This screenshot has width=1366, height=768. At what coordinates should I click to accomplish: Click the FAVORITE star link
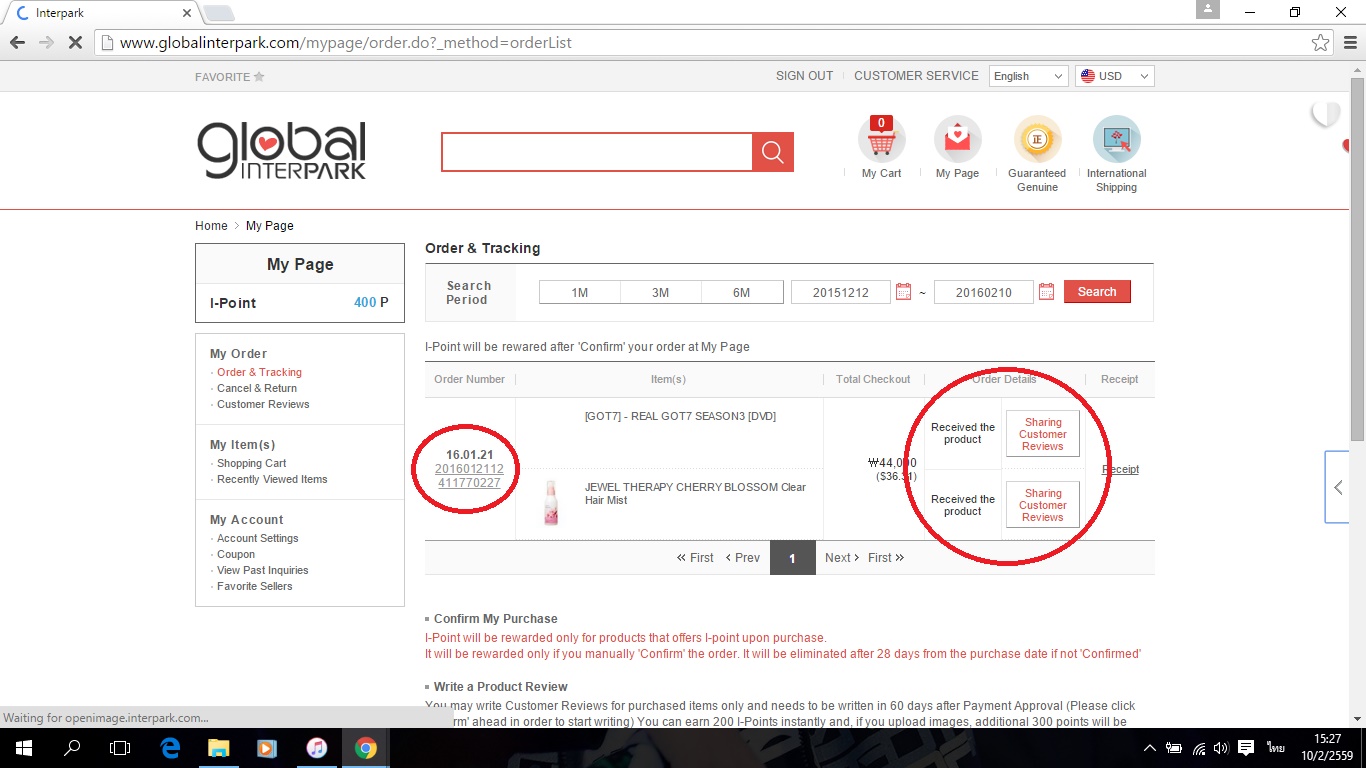pos(230,77)
